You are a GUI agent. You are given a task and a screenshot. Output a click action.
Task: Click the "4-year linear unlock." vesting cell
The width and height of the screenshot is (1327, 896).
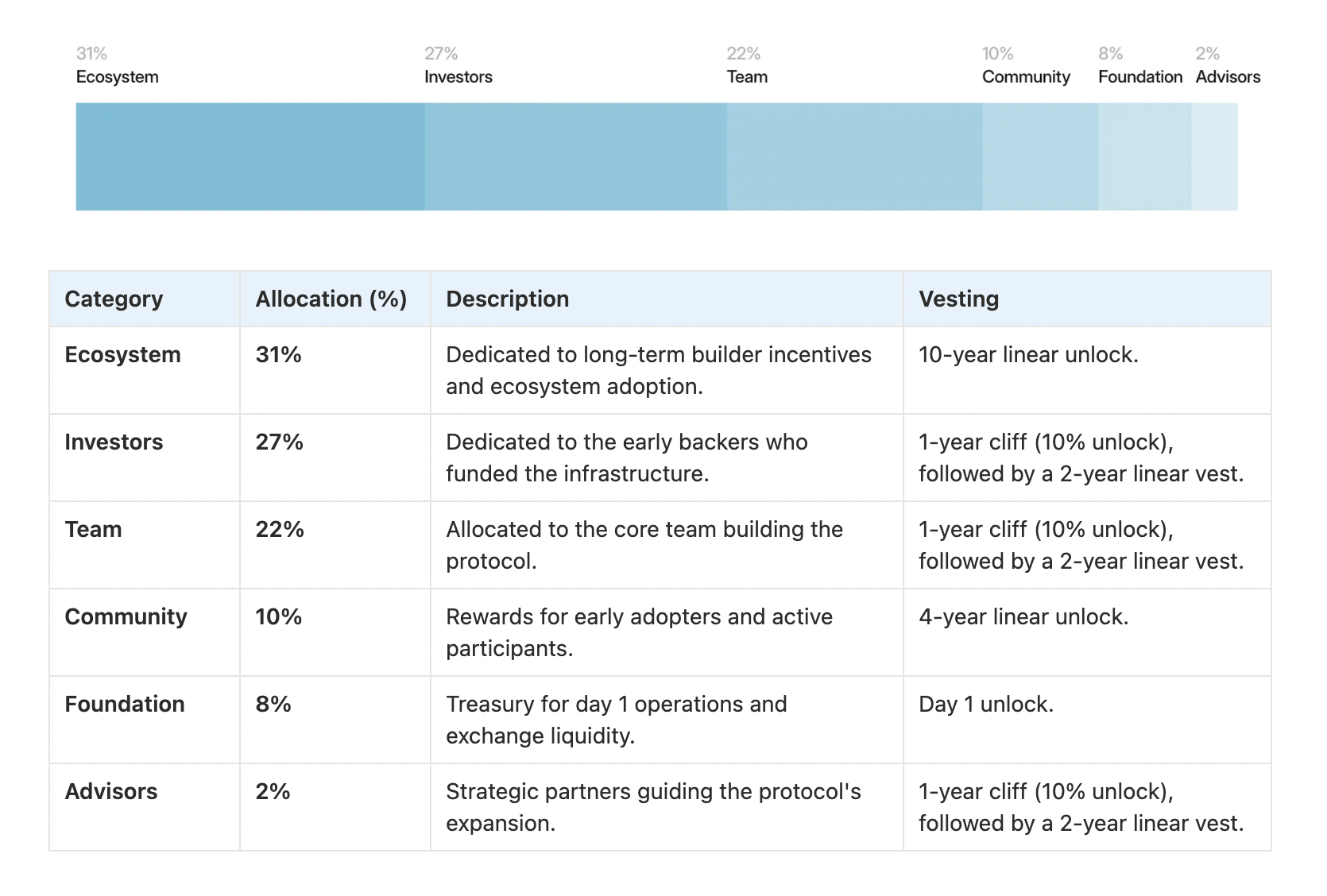(1023, 617)
